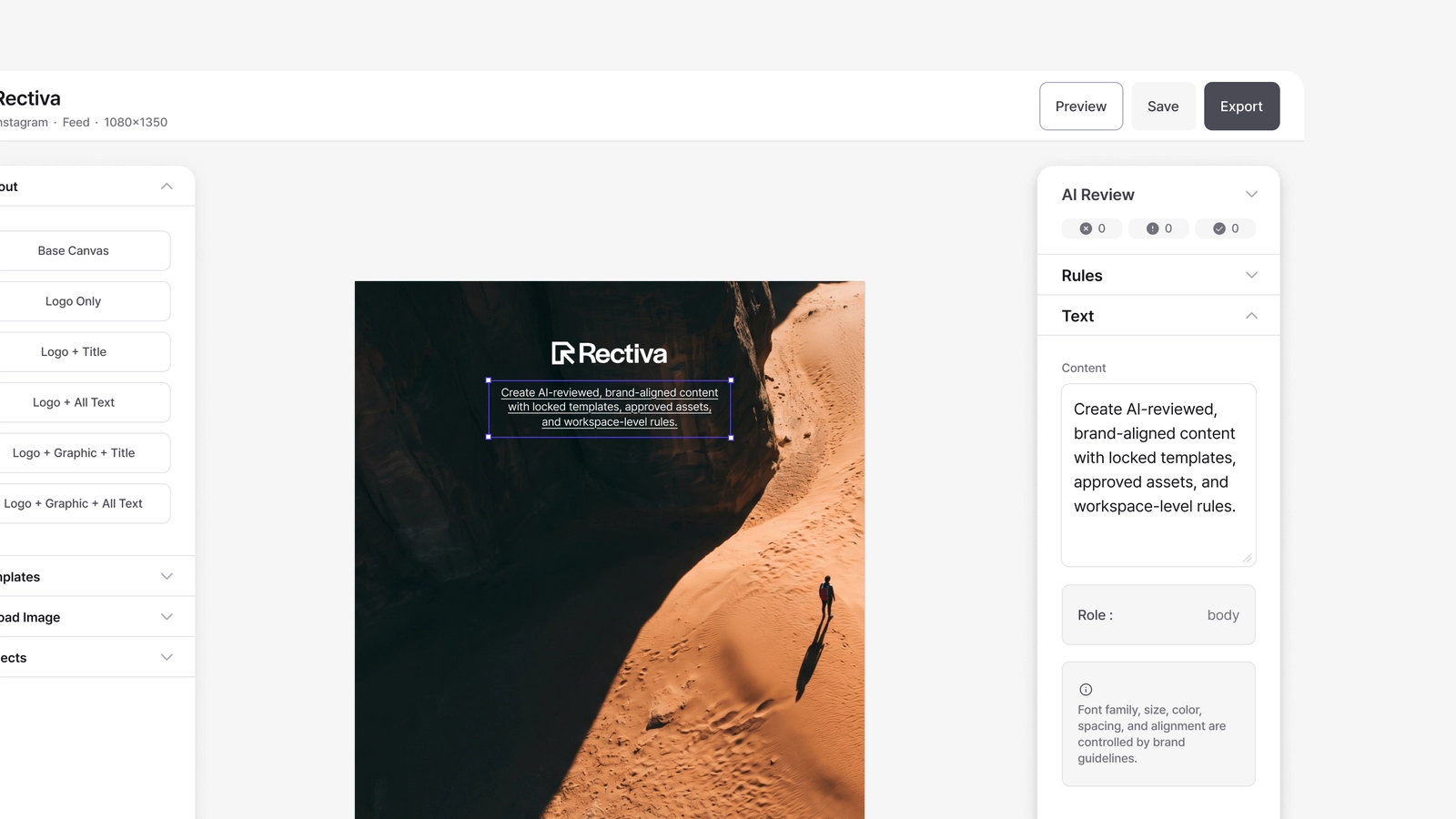Click the passed checks badge in AI Review
The image size is (1456, 819).
1225,228
